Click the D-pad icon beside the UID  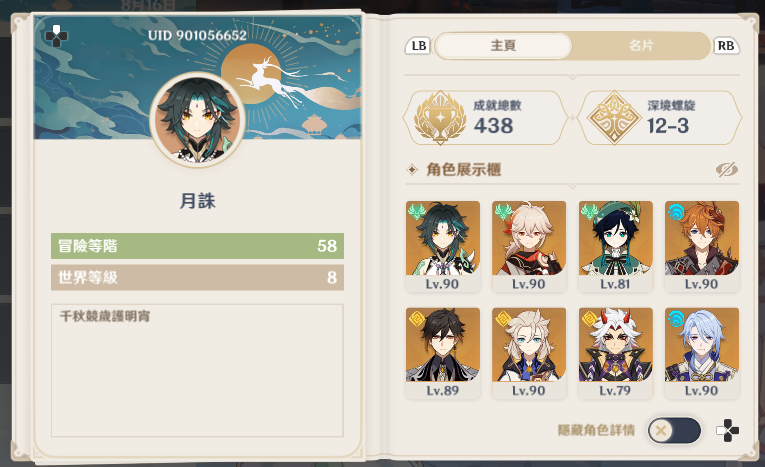point(57,36)
